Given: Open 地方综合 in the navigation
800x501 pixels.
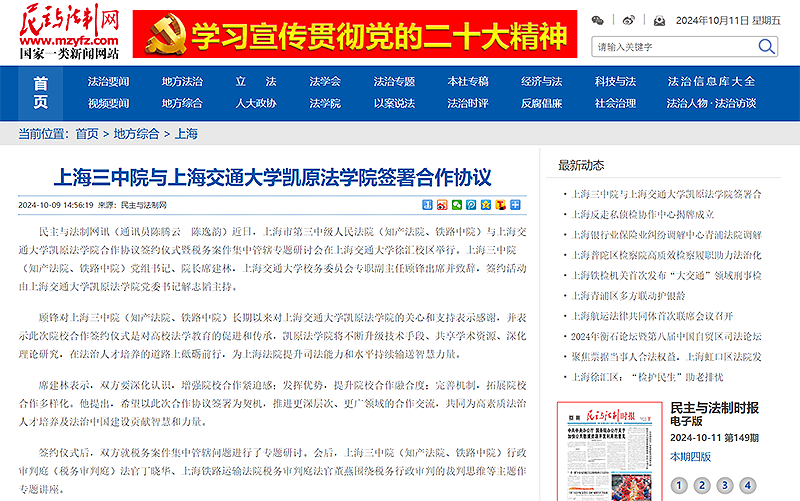Looking at the screenshot, I should tap(182, 104).
